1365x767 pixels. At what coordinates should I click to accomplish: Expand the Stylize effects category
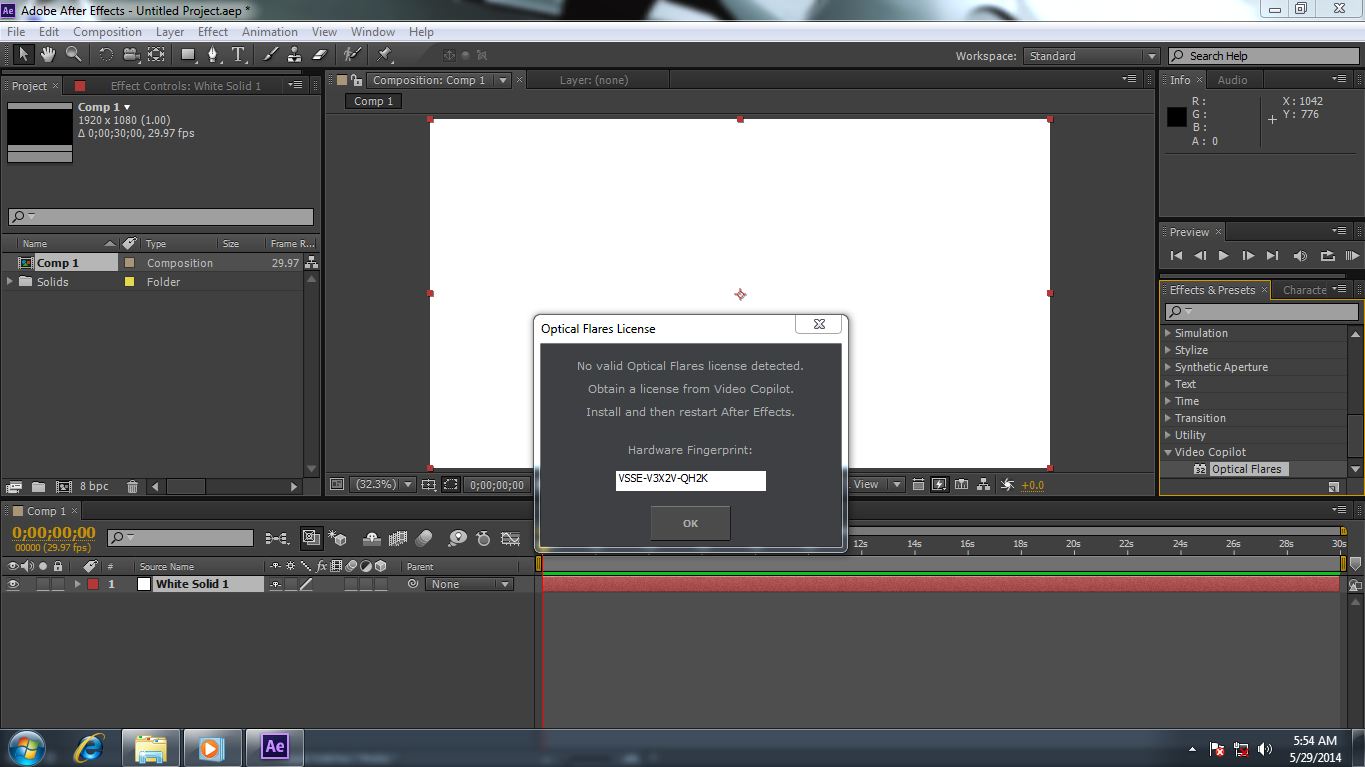pyautogui.click(x=1168, y=350)
